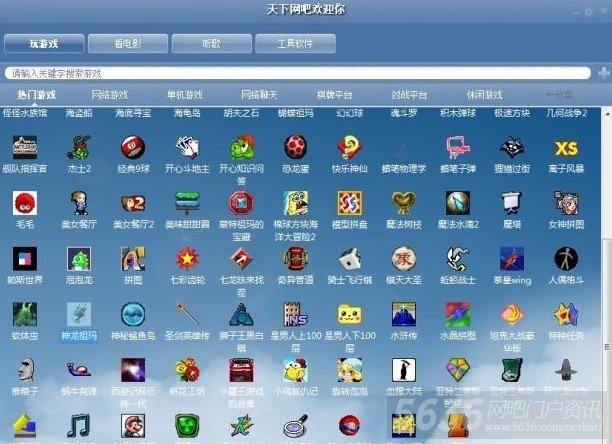Open the 单机游戏 tab
The height and width of the screenshot is (444, 612).
tap(185, 94)
